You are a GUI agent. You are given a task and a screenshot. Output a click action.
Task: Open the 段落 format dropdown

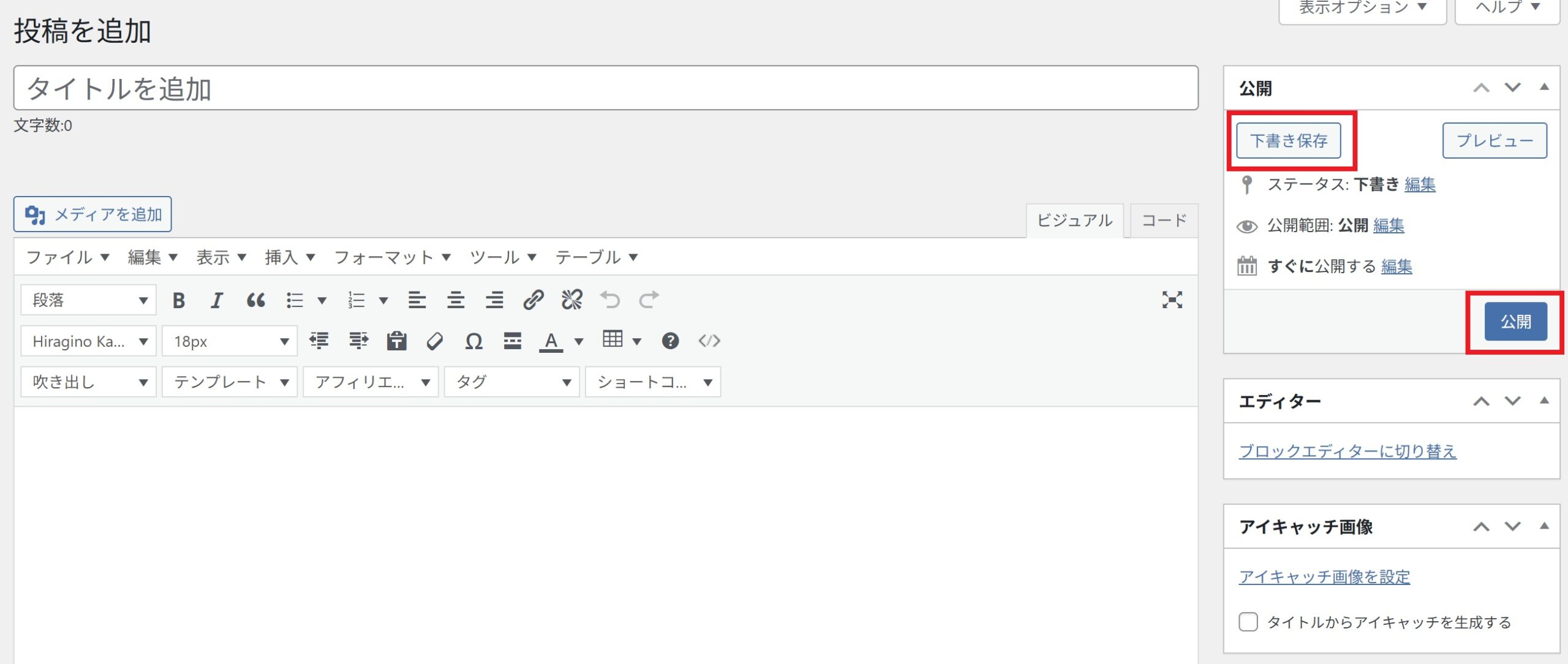click(x=89, y=300)
